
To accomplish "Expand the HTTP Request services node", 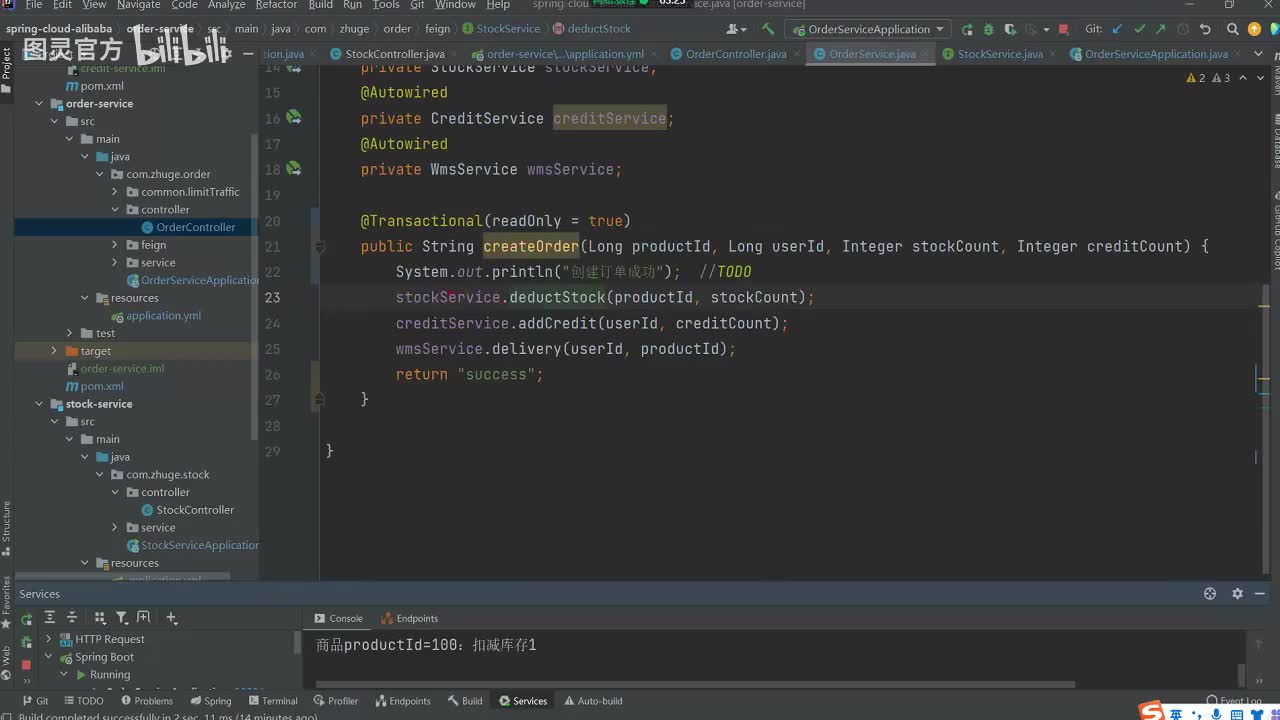I will (x=48, y=639).
